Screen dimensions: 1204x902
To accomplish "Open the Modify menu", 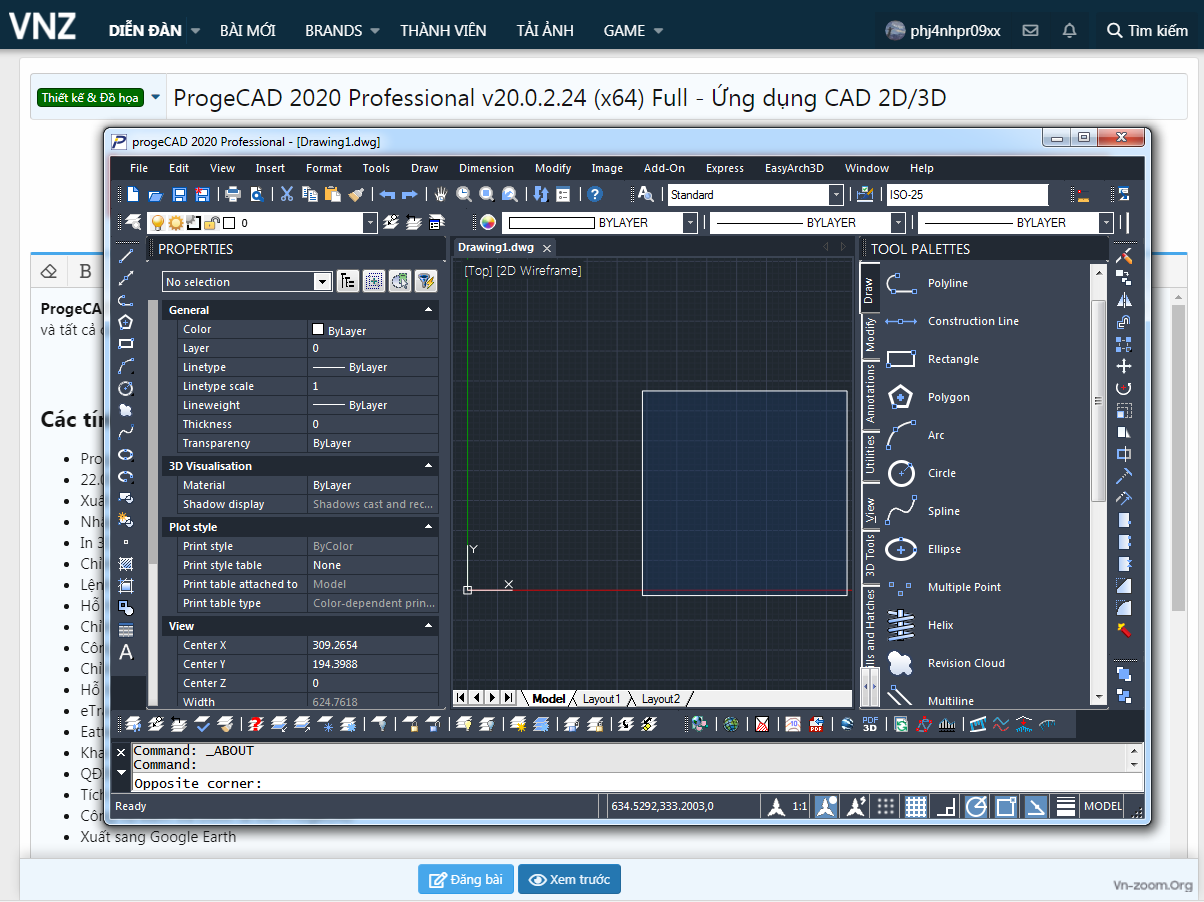I will 553,168.
